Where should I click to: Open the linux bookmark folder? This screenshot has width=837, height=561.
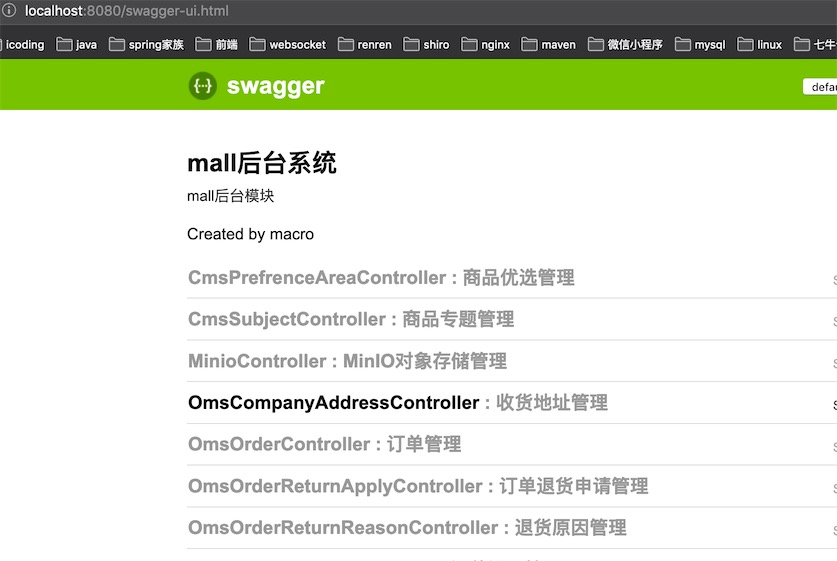760,45
